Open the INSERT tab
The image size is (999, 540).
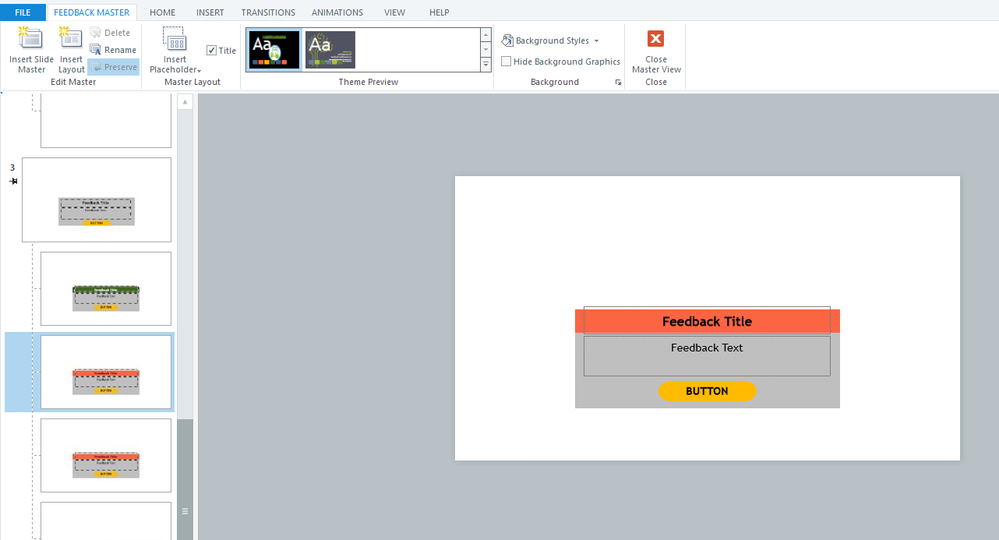pos(210,12)
